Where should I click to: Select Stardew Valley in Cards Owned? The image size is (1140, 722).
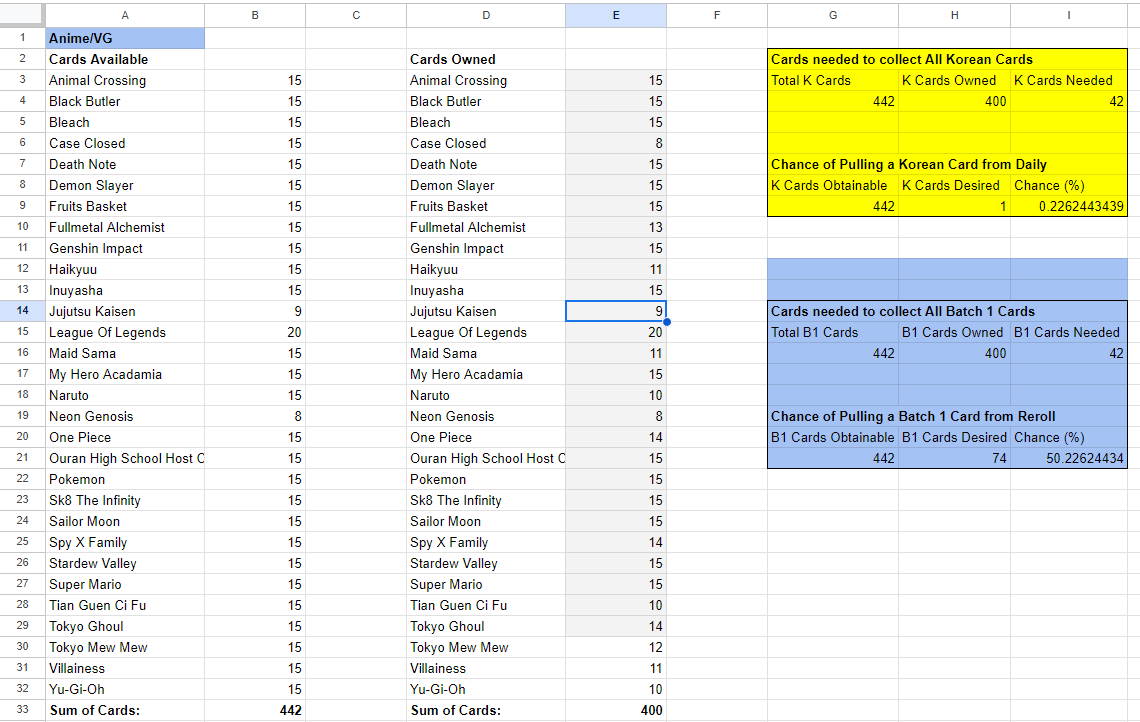486,564
